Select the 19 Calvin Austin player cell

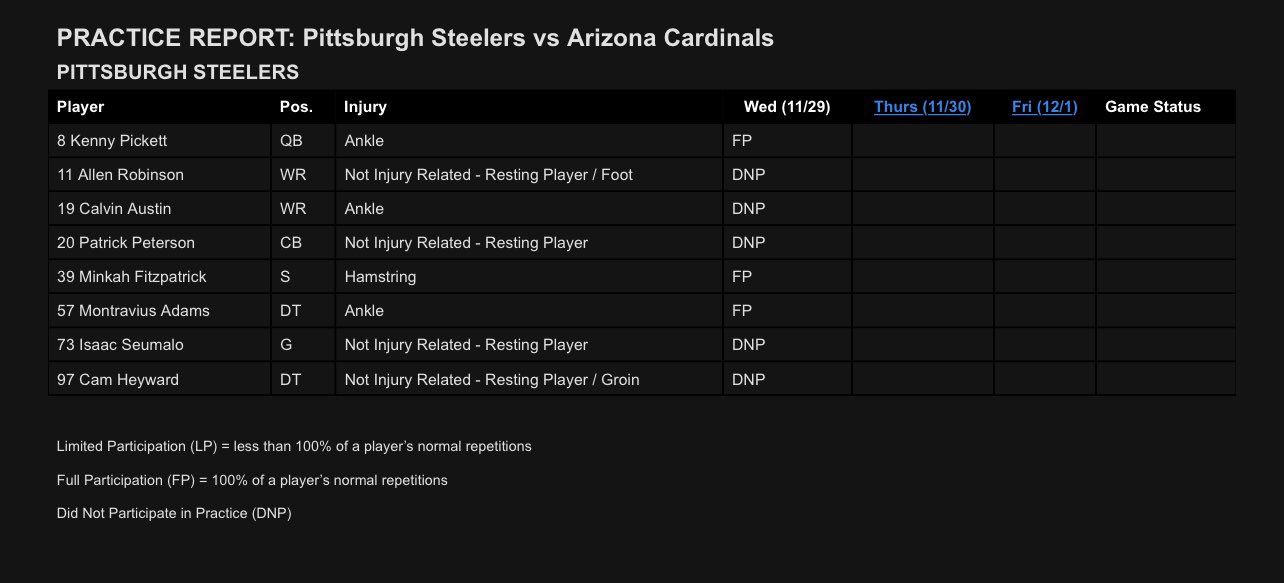coord(160,209)
